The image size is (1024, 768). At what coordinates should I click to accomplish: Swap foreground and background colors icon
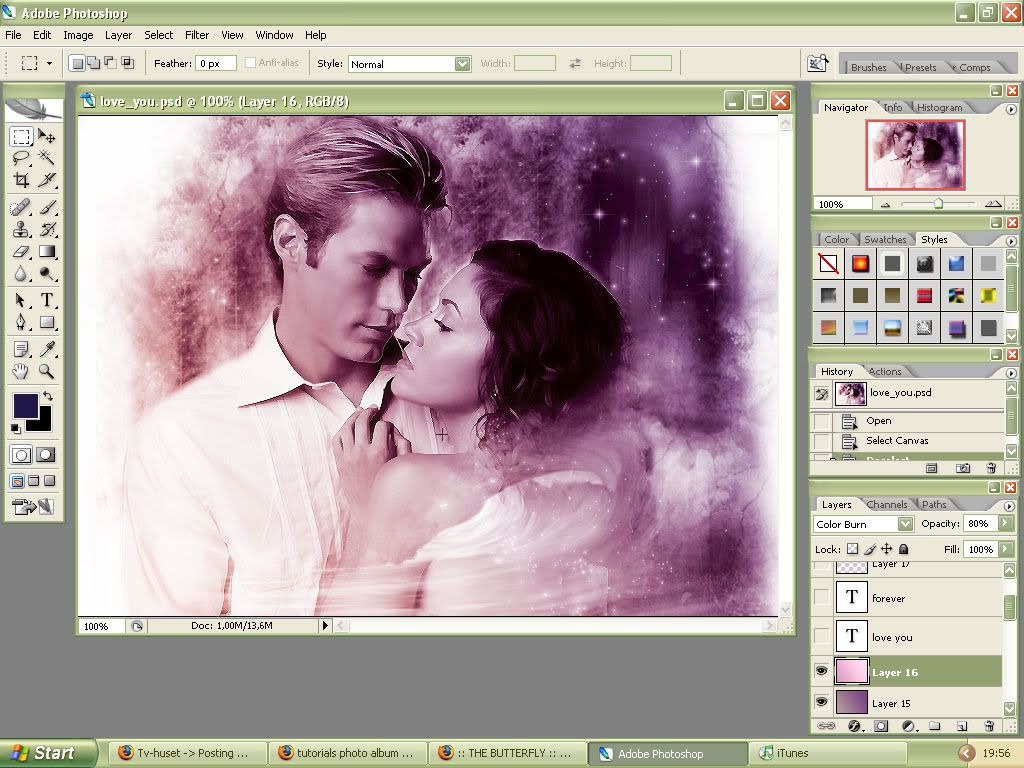(47, 396)
